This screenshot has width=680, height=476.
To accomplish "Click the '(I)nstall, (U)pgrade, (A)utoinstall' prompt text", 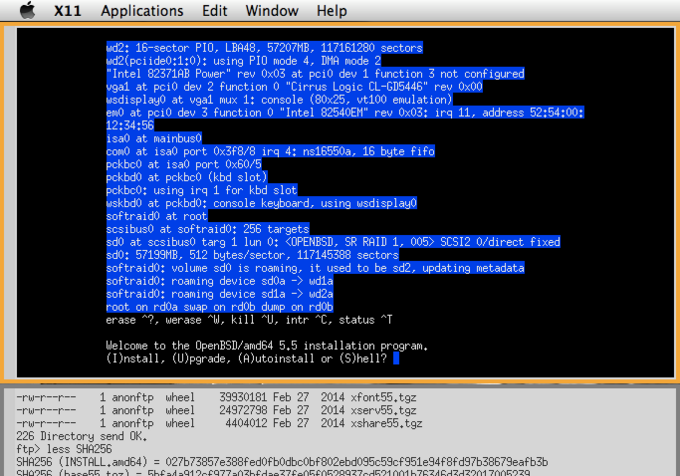I will click(x=246, y=359).
